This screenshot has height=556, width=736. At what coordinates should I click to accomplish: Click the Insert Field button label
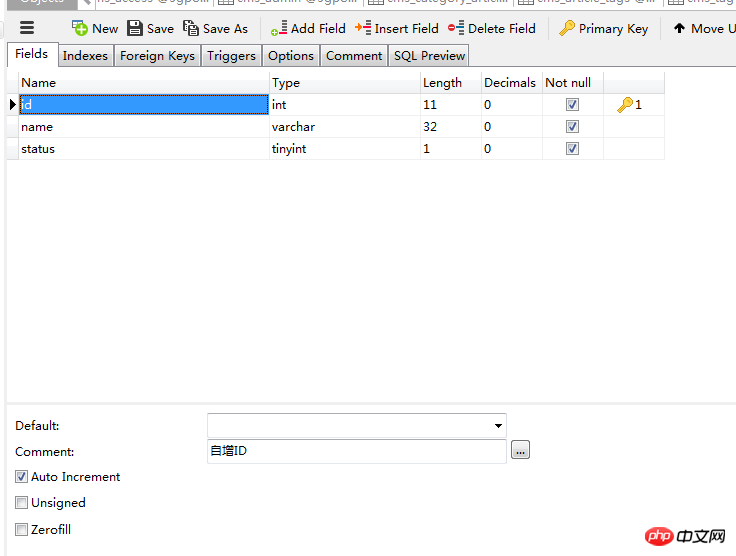click(x=406, y=29)
